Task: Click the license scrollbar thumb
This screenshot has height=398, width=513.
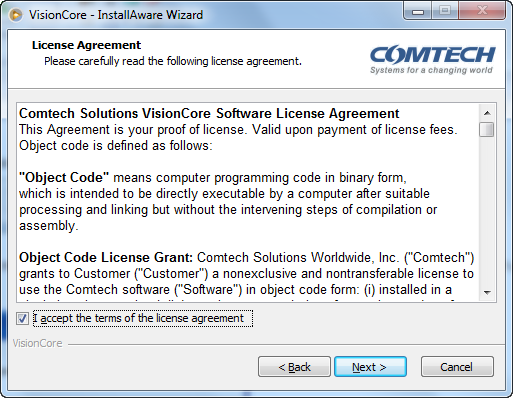Action: click(487, 129)
